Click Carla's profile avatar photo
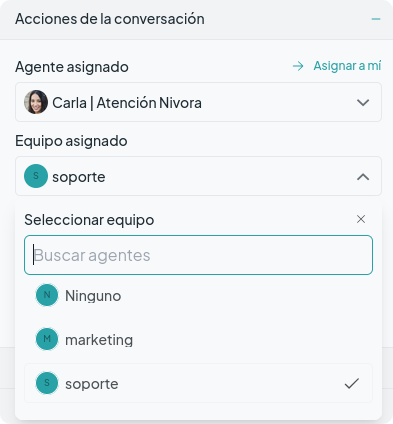 tap(36, 102)
